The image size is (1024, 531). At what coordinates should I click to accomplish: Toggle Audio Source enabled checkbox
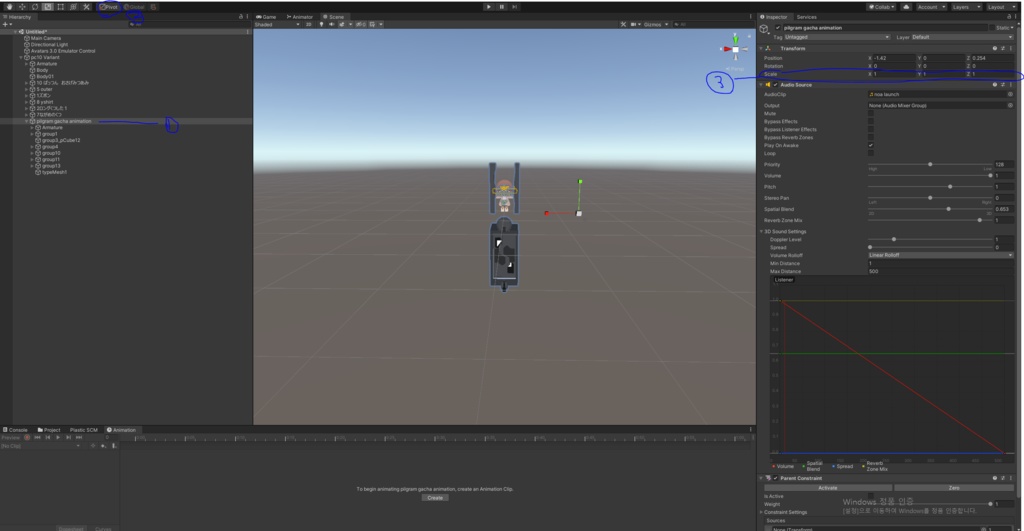click(x=775, y=85)
